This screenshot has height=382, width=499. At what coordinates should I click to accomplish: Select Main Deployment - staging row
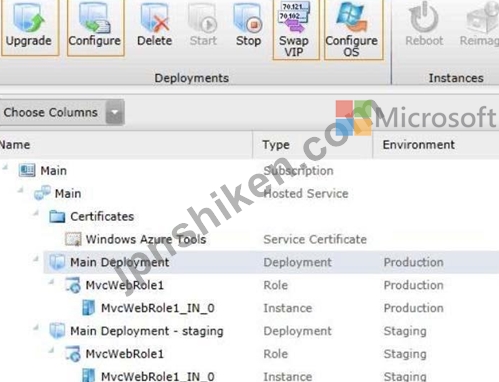pyautogui.click(x=249, y=331)
